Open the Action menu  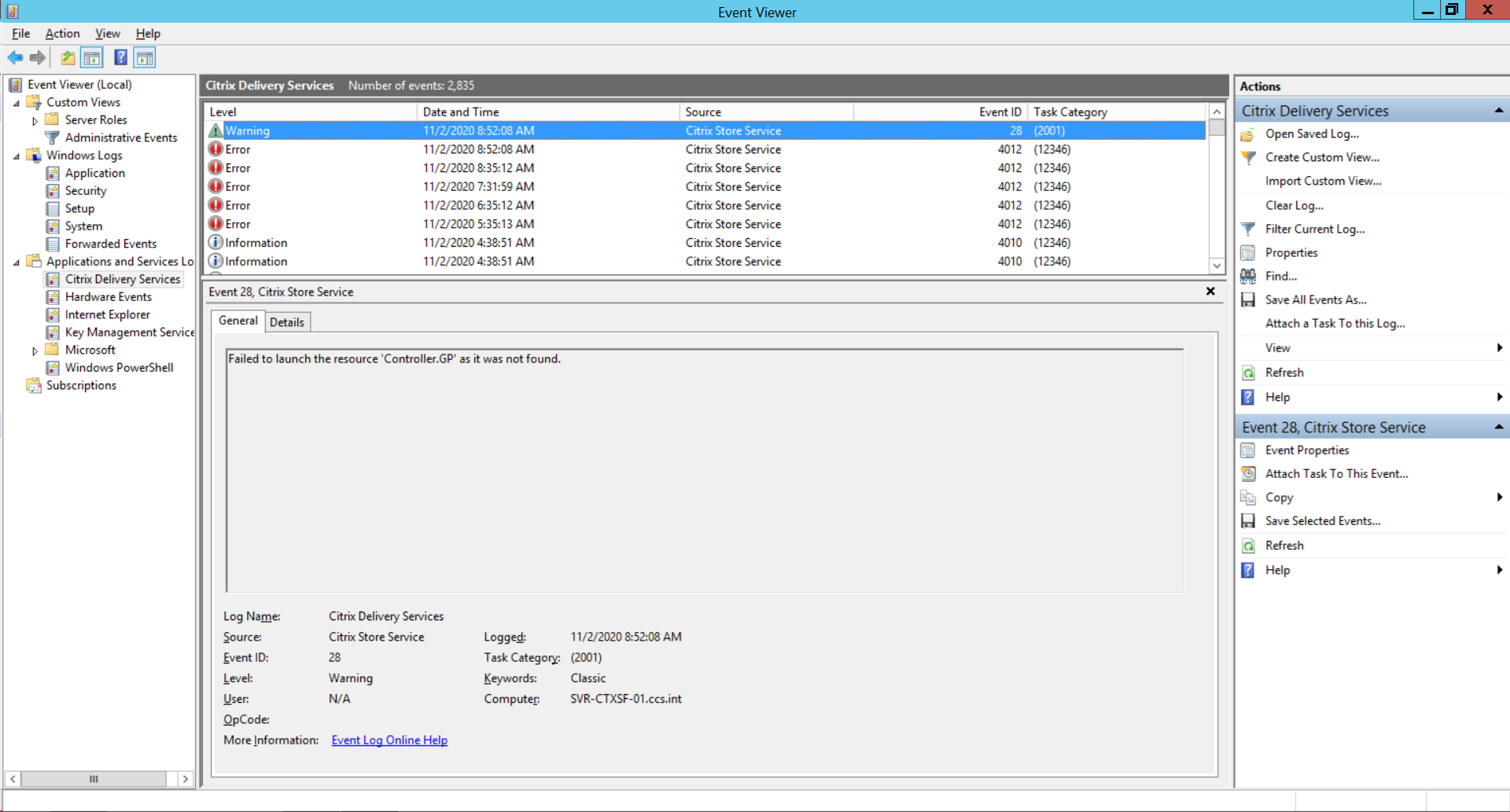pos(62,33)
